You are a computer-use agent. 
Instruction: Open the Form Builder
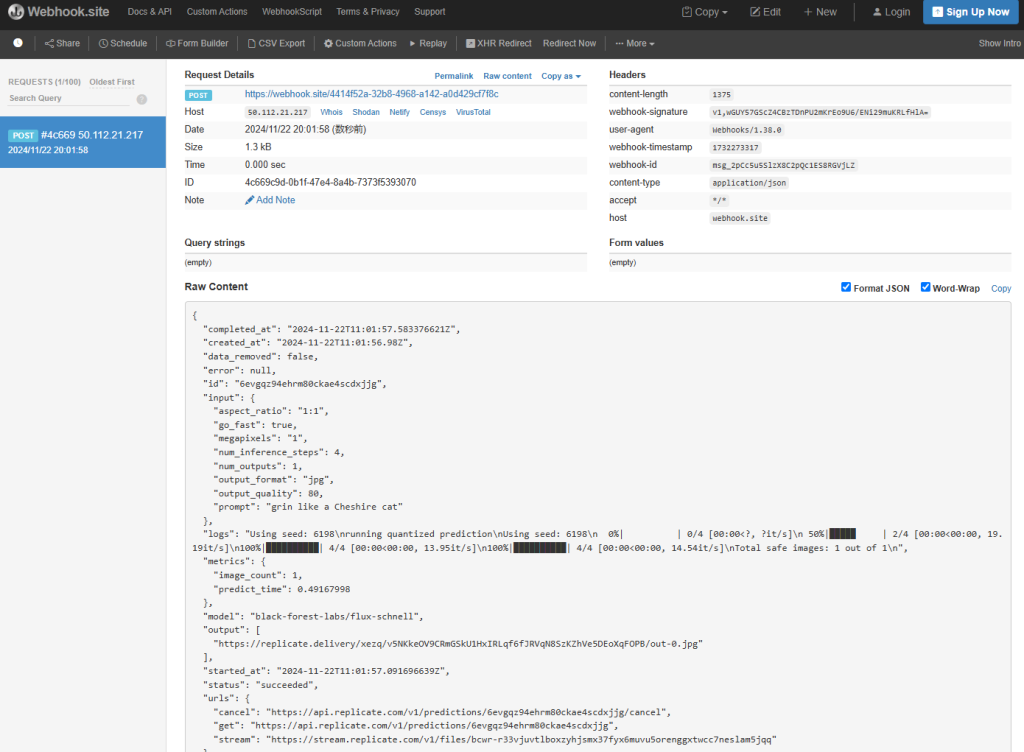(197, 44)
